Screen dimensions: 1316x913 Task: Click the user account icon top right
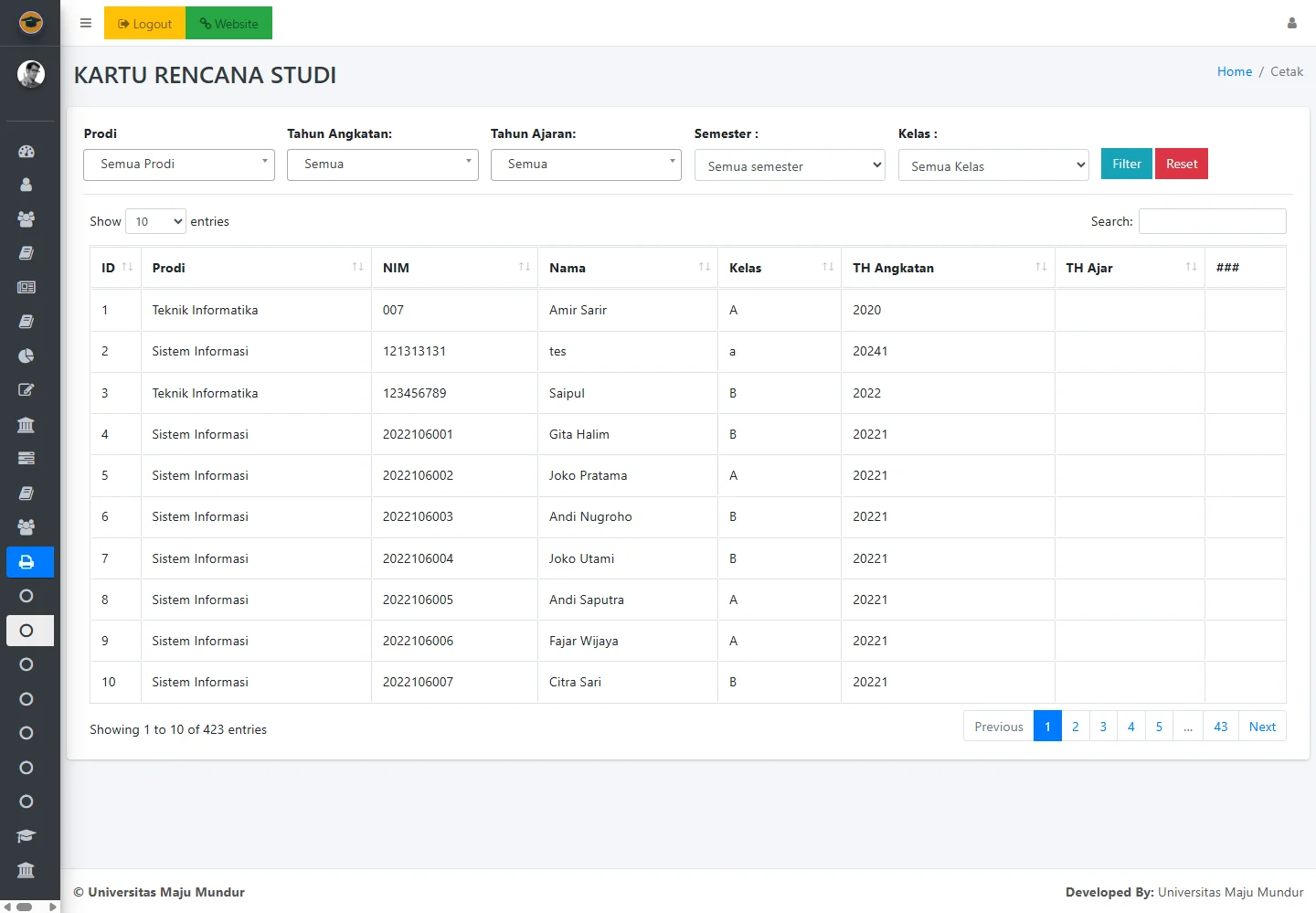click(1291, 24)
